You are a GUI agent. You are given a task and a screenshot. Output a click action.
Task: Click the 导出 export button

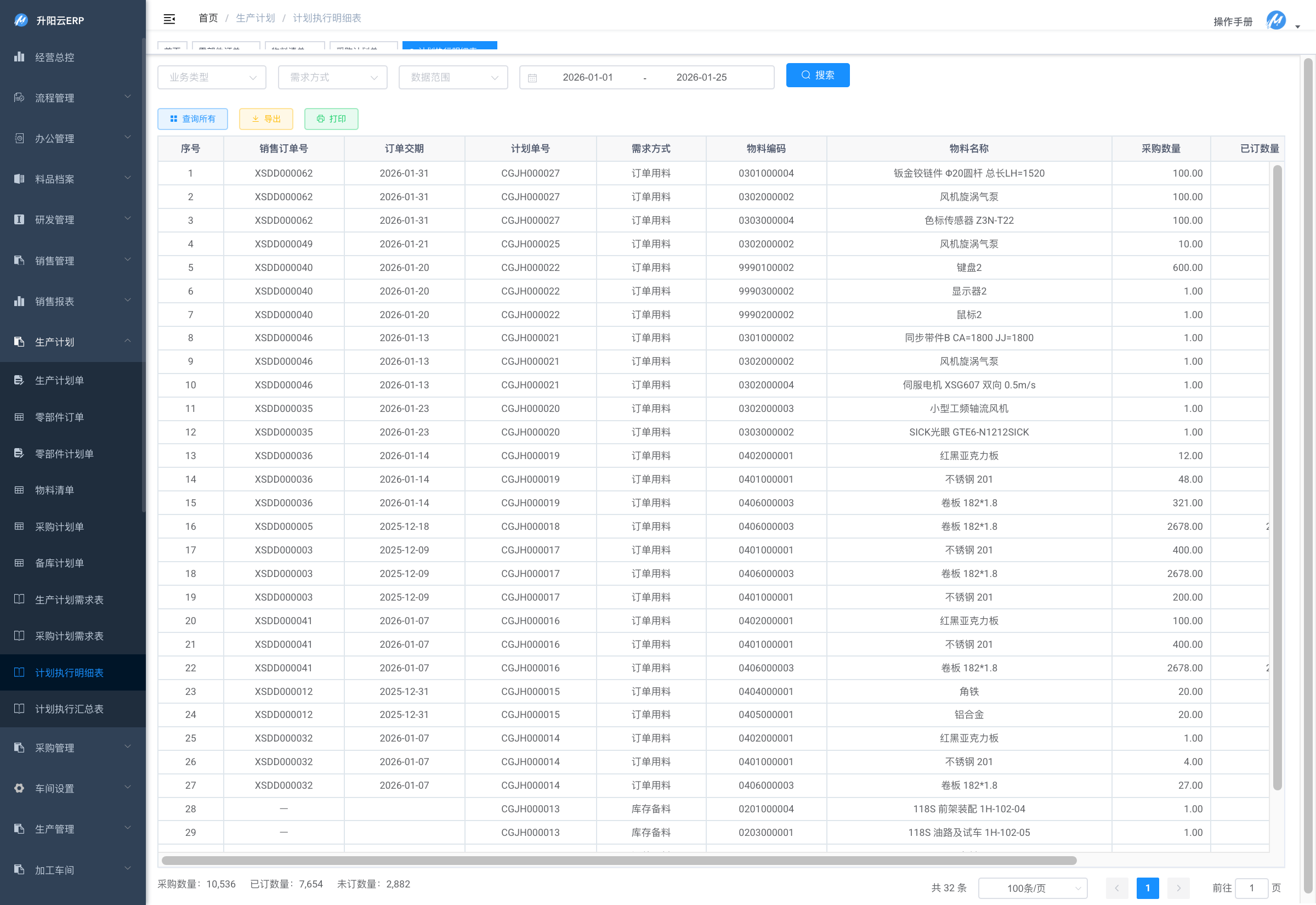coord(266,118)
